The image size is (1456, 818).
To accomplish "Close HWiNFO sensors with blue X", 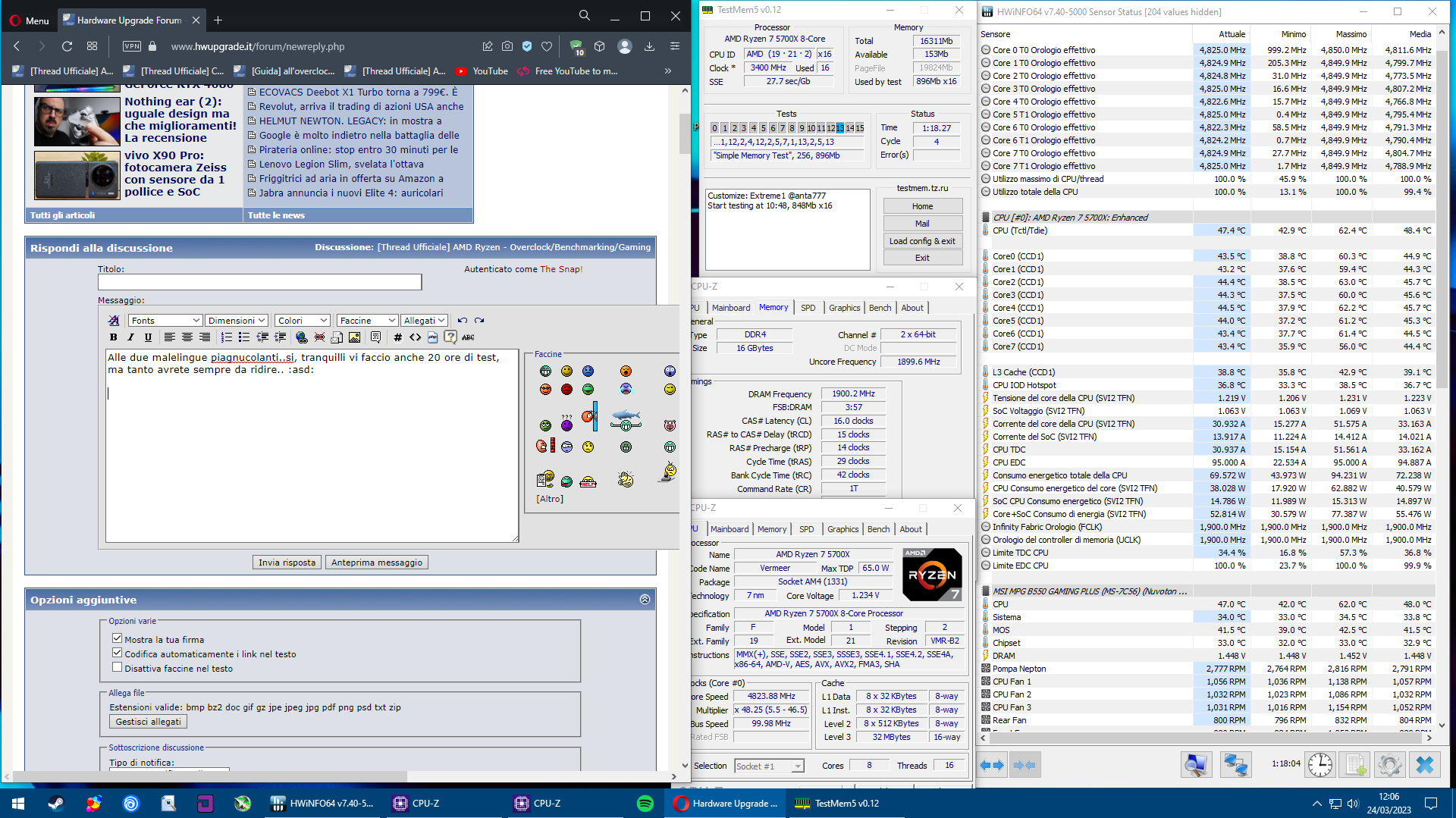I will pos(1425,765).
